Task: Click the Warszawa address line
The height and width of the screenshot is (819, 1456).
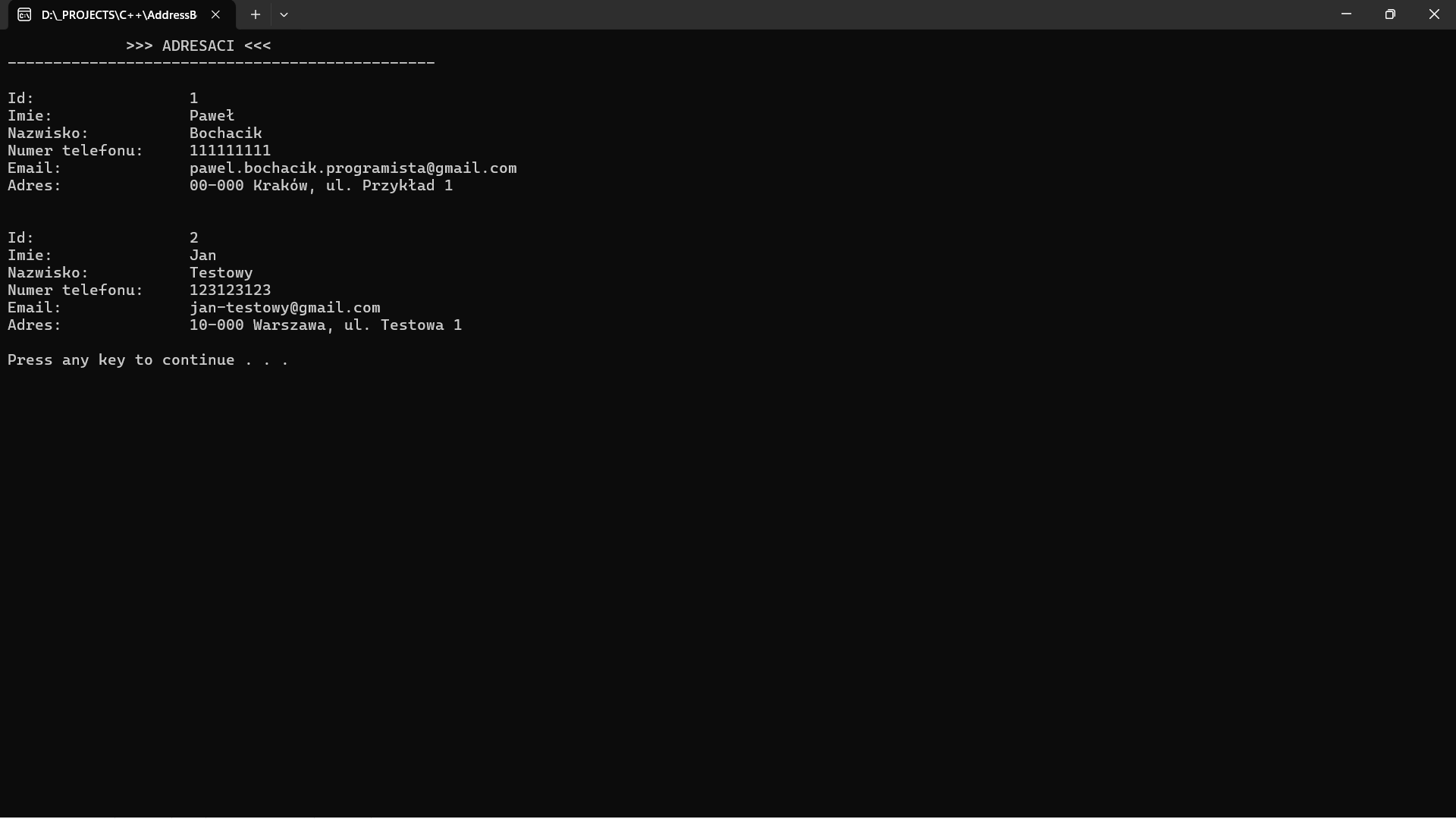Action: (x=325, y=325)
